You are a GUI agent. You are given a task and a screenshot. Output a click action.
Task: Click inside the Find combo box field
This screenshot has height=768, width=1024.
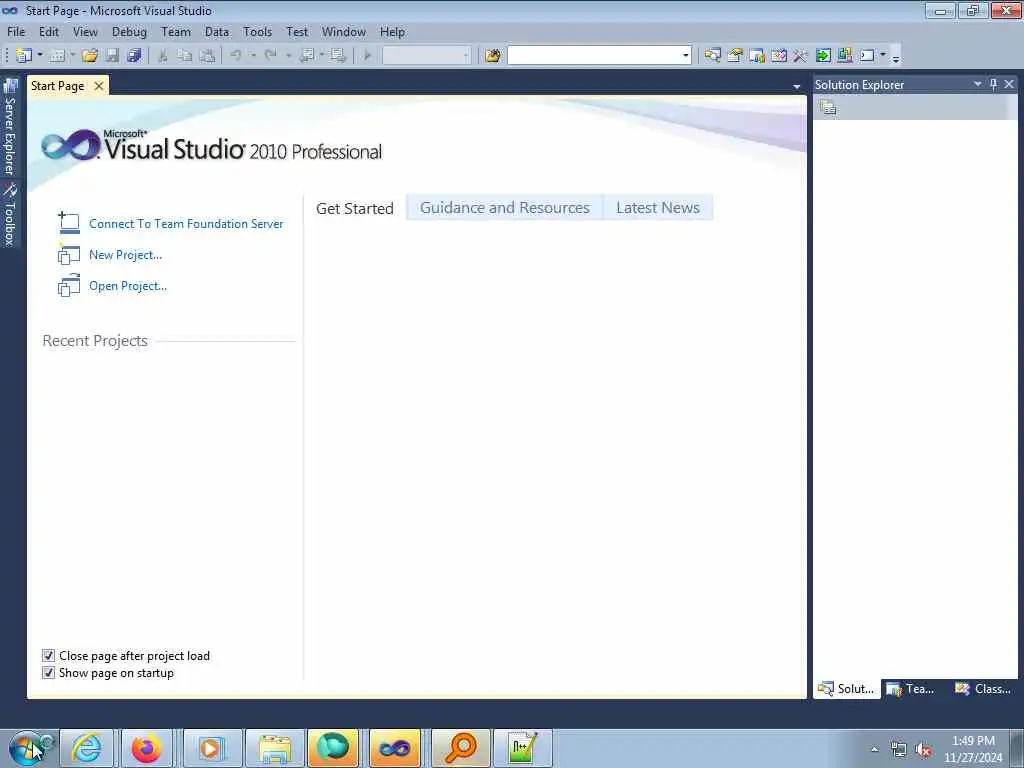pos(593,56)
